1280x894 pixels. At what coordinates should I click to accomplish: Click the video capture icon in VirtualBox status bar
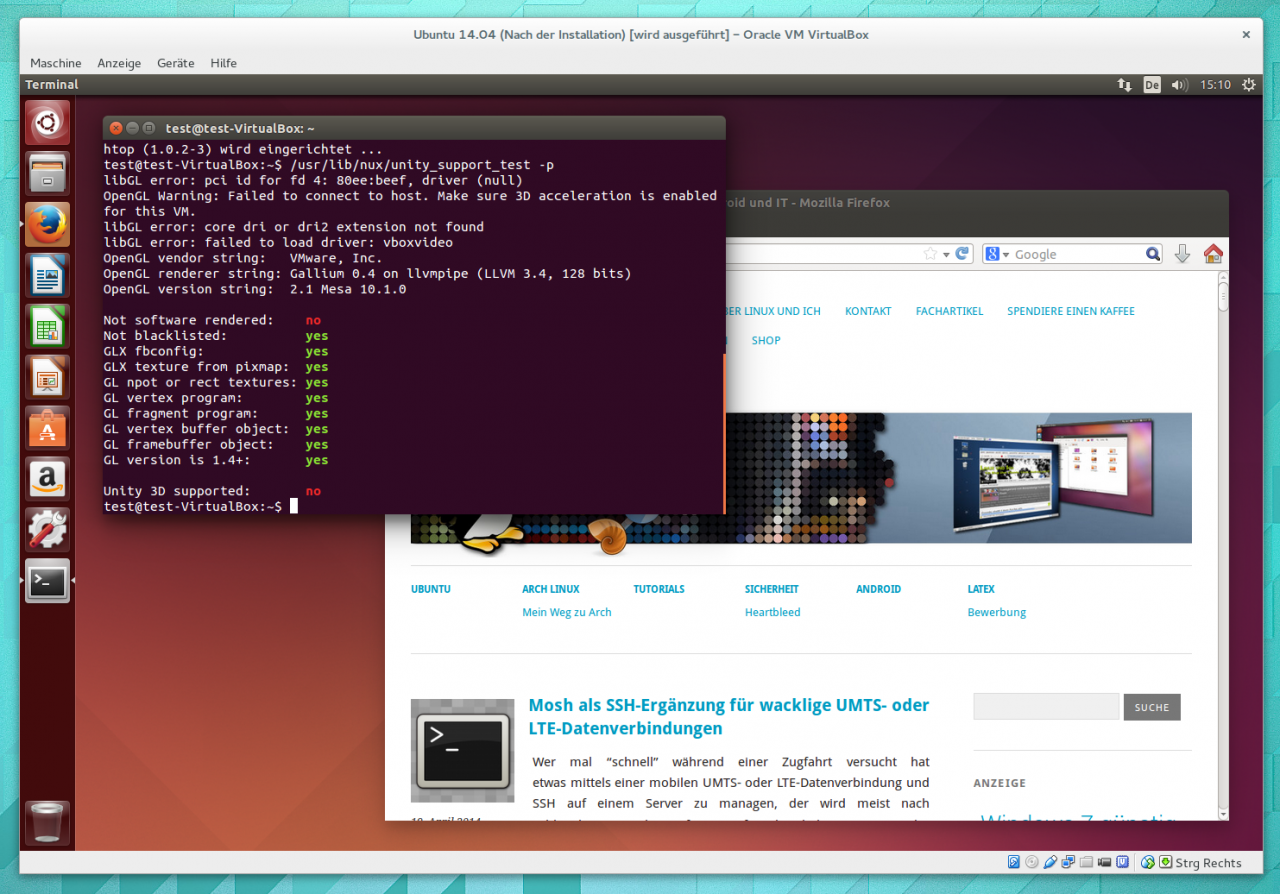pyautogui.click(x=1104, y=862)
